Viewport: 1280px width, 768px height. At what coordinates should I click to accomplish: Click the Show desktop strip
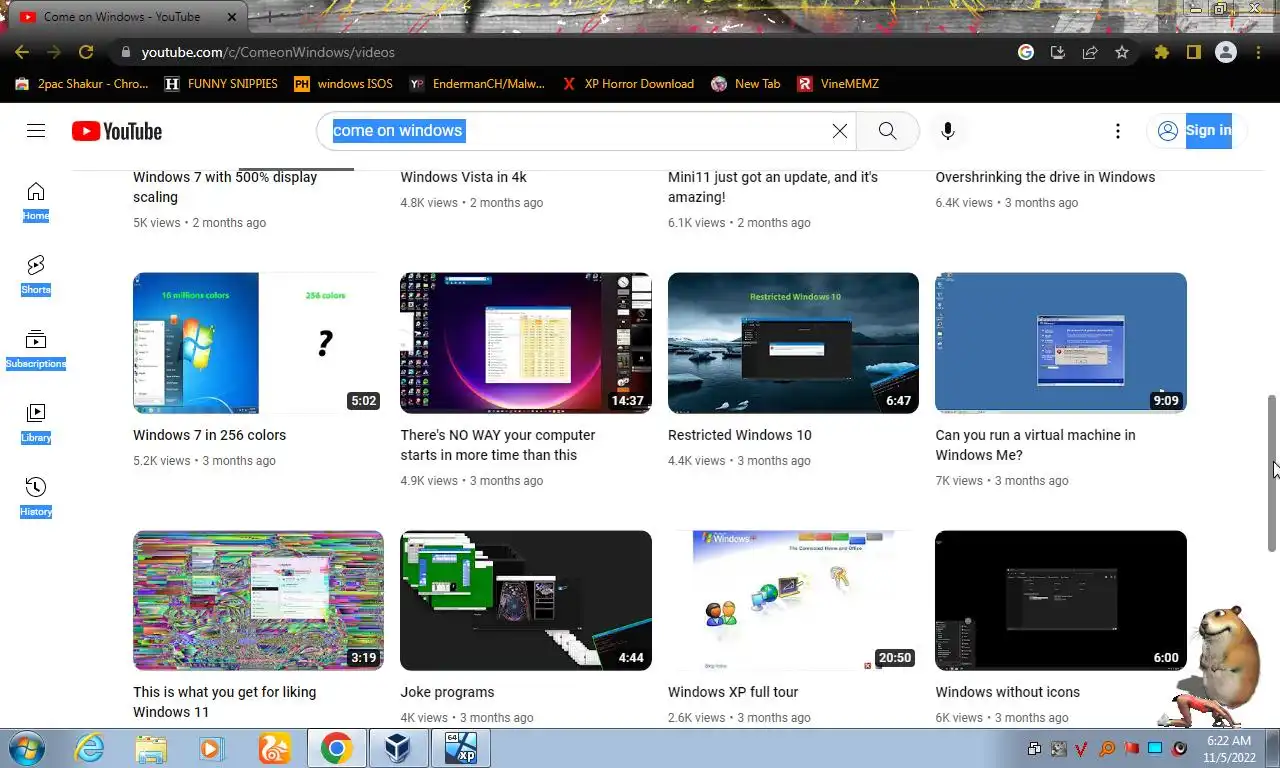(1273, 748)
